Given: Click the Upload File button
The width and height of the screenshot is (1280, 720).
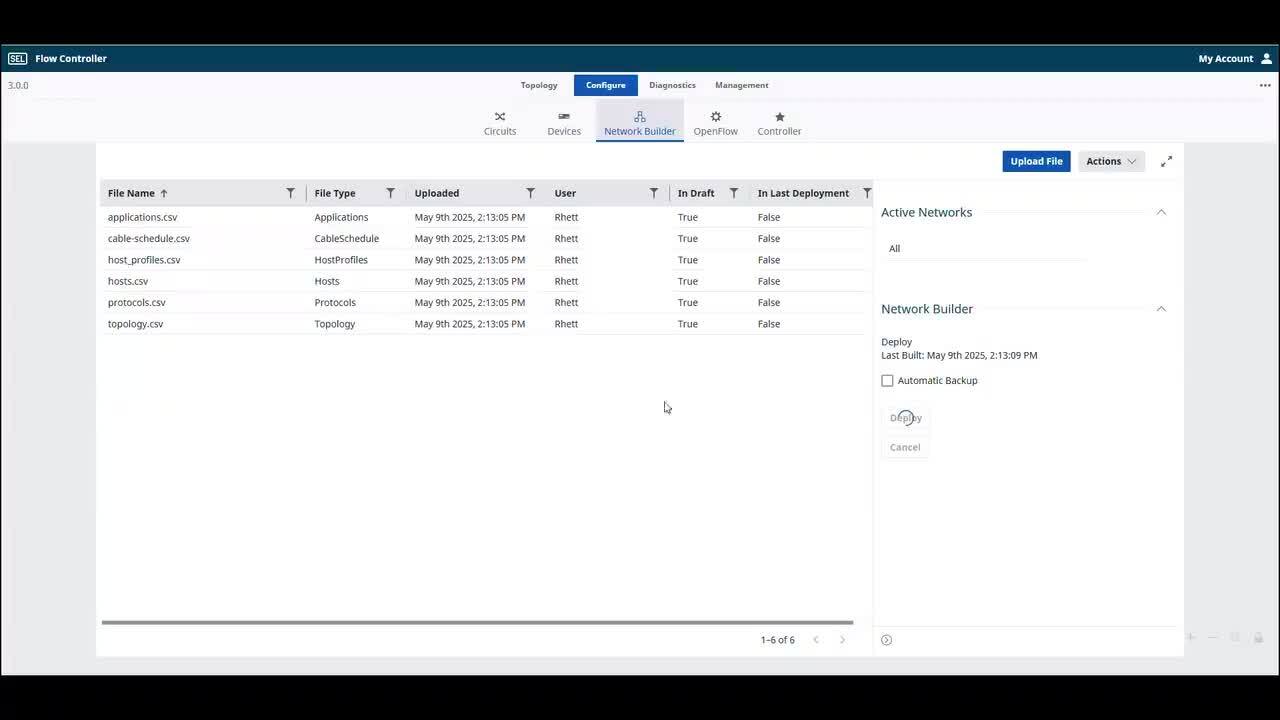Looking at the screenshot, I should tap(1036, 161).
